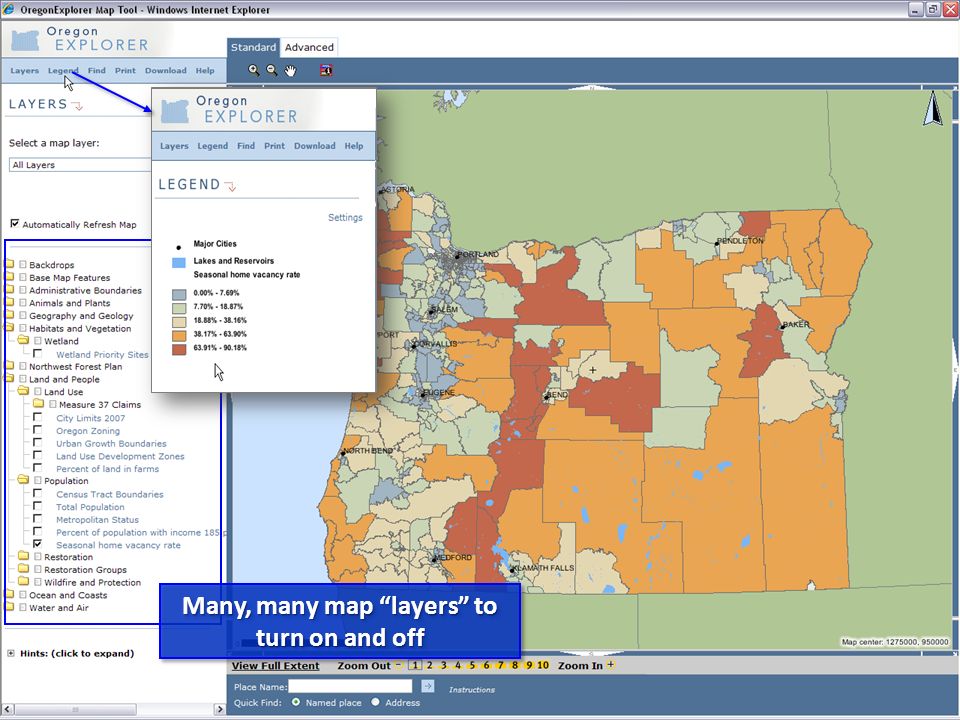Toggle Automatically Refresh Map checkbox
Viewport: 960px width, 720px height.
click(15, 223)
